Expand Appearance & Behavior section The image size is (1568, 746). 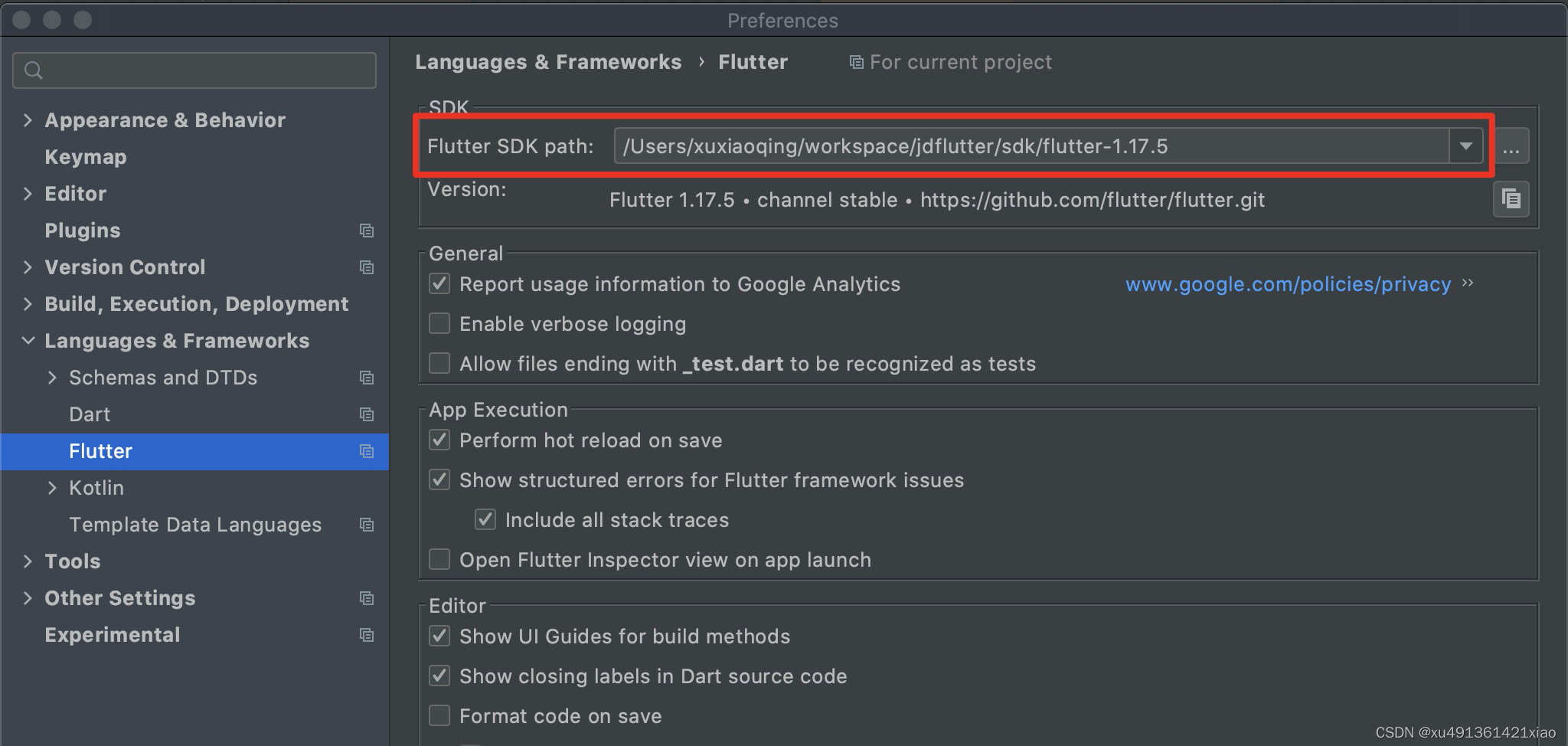tap(28, 120)
